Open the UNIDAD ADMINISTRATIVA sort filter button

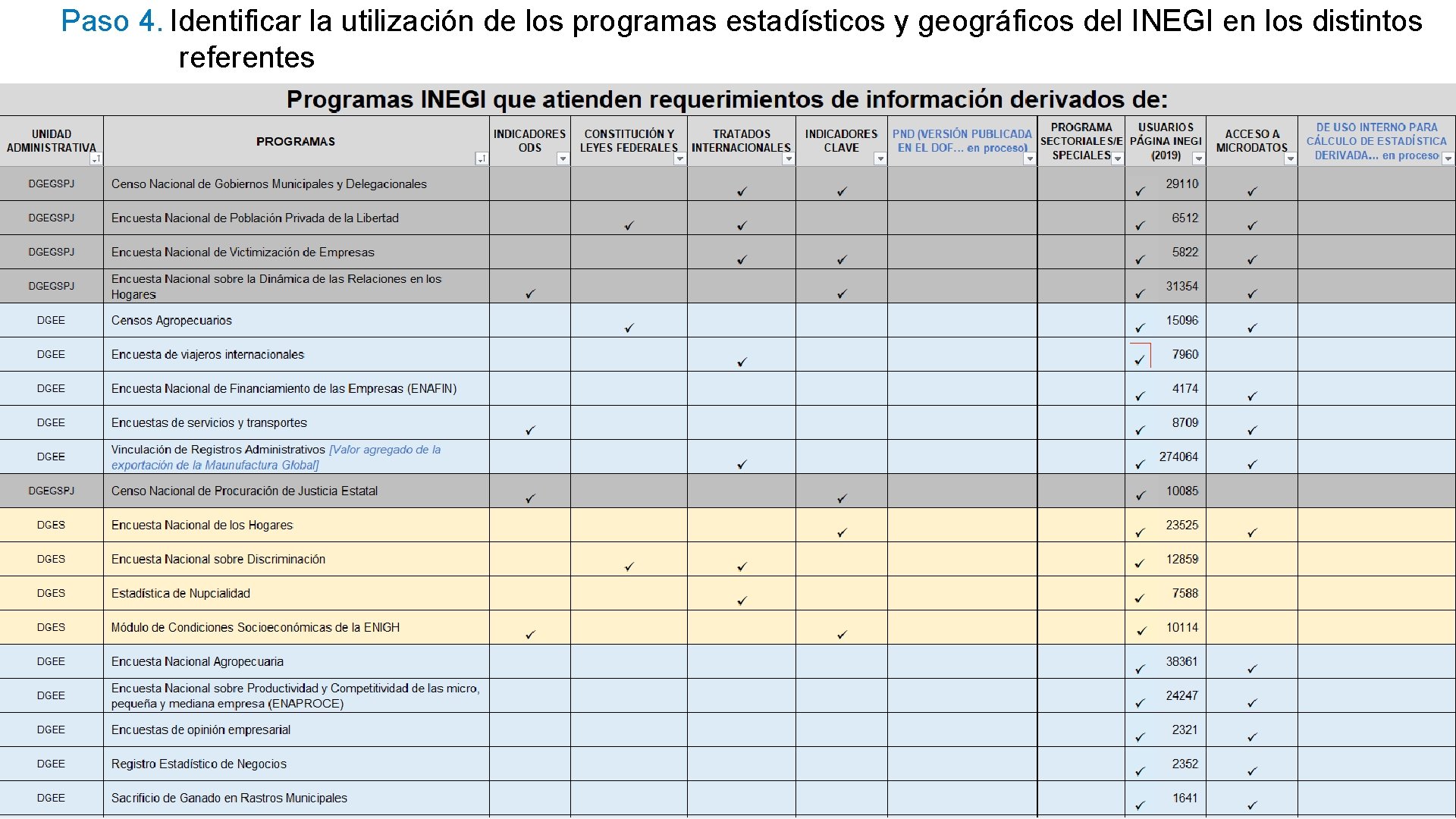pos(96,158)
